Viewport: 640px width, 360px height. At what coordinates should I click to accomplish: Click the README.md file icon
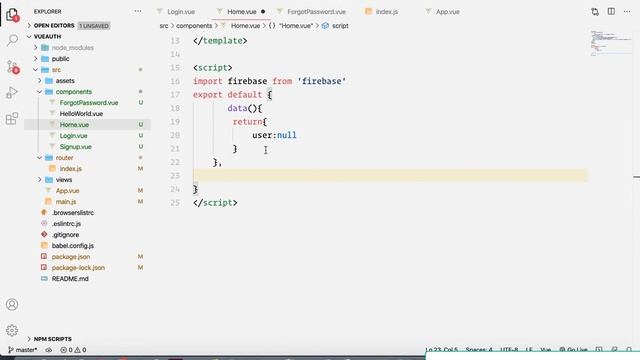pyautogui.click(x=44, y=279)
